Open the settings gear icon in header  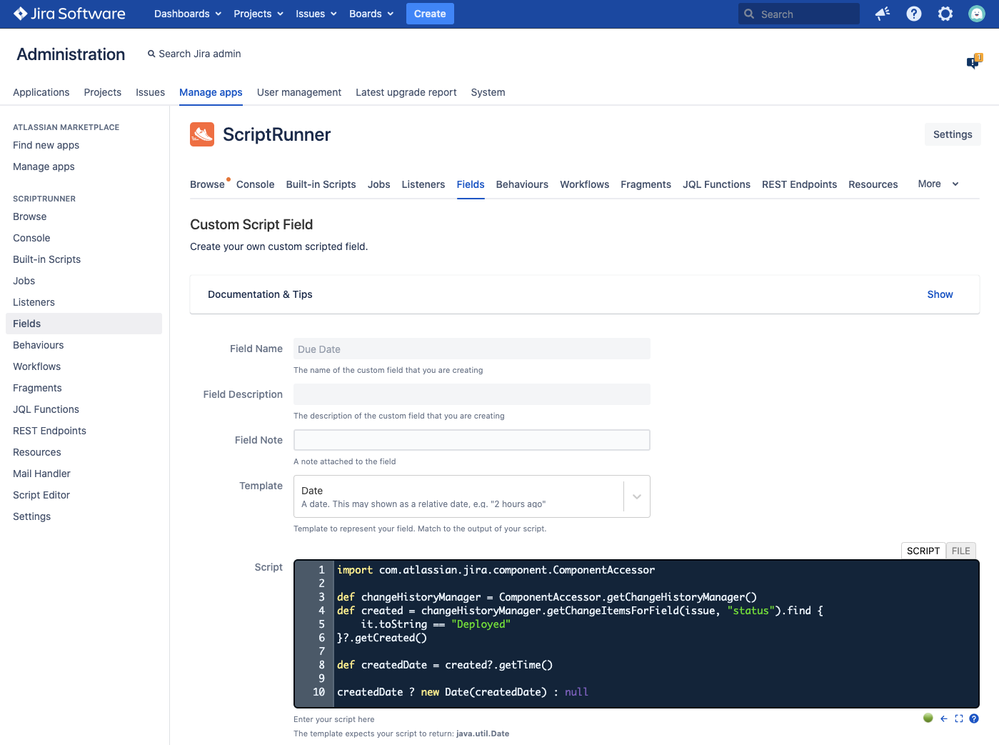point(945,13)
